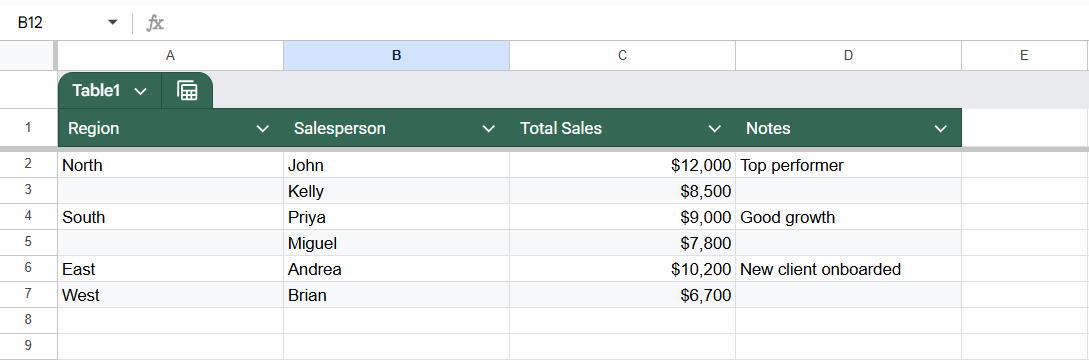Select the cell containing Priya
Image resolution: width=1089 pixels, height=360 pixels.
tap(397, 217)
